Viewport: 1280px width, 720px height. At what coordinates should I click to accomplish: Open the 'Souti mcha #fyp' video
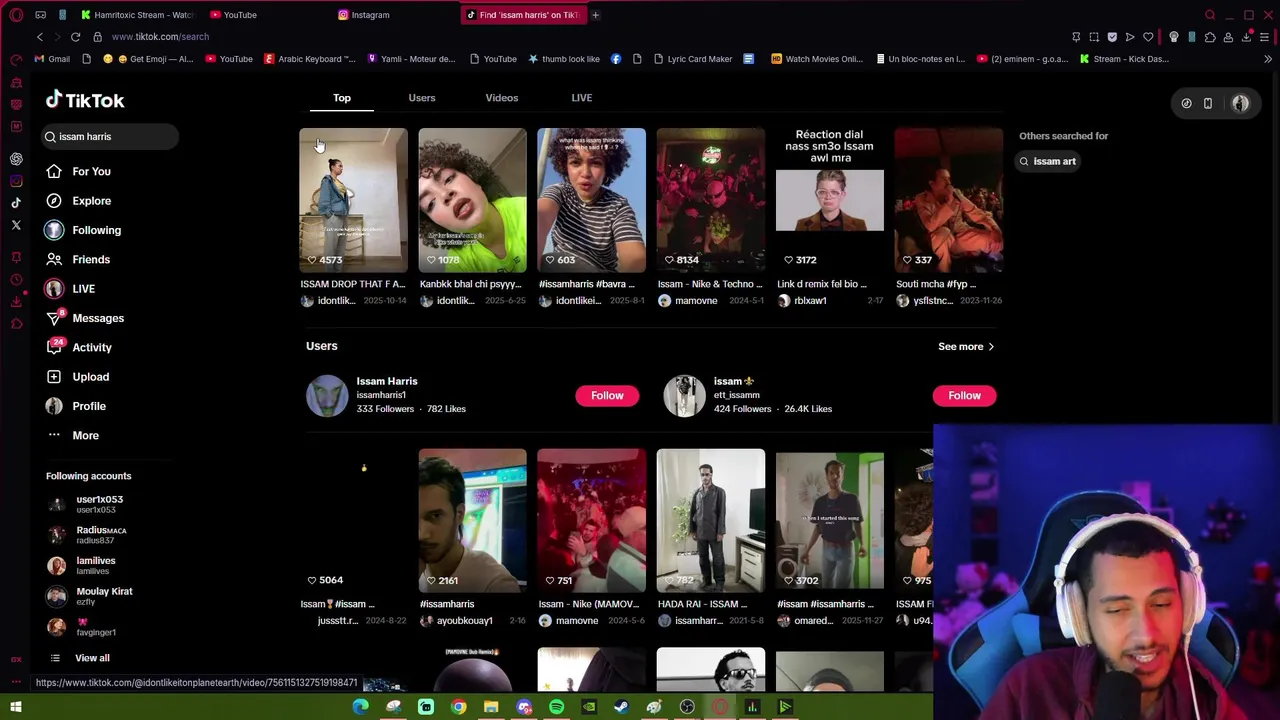coord(949,200)
